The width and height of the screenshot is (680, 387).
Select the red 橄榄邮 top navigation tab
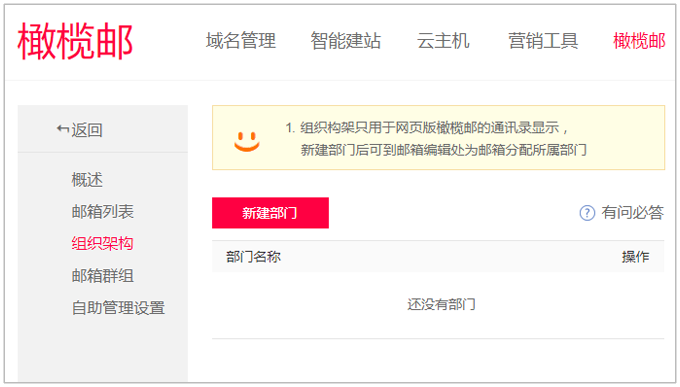tap(639, 41)
